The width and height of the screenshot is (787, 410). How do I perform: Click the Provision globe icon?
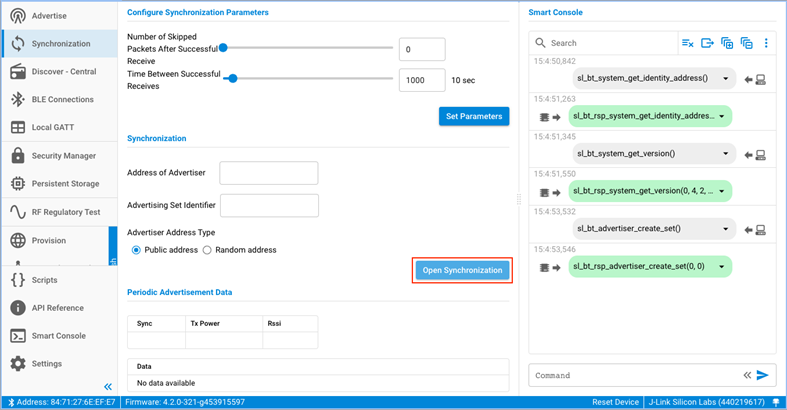pos(18,240)
